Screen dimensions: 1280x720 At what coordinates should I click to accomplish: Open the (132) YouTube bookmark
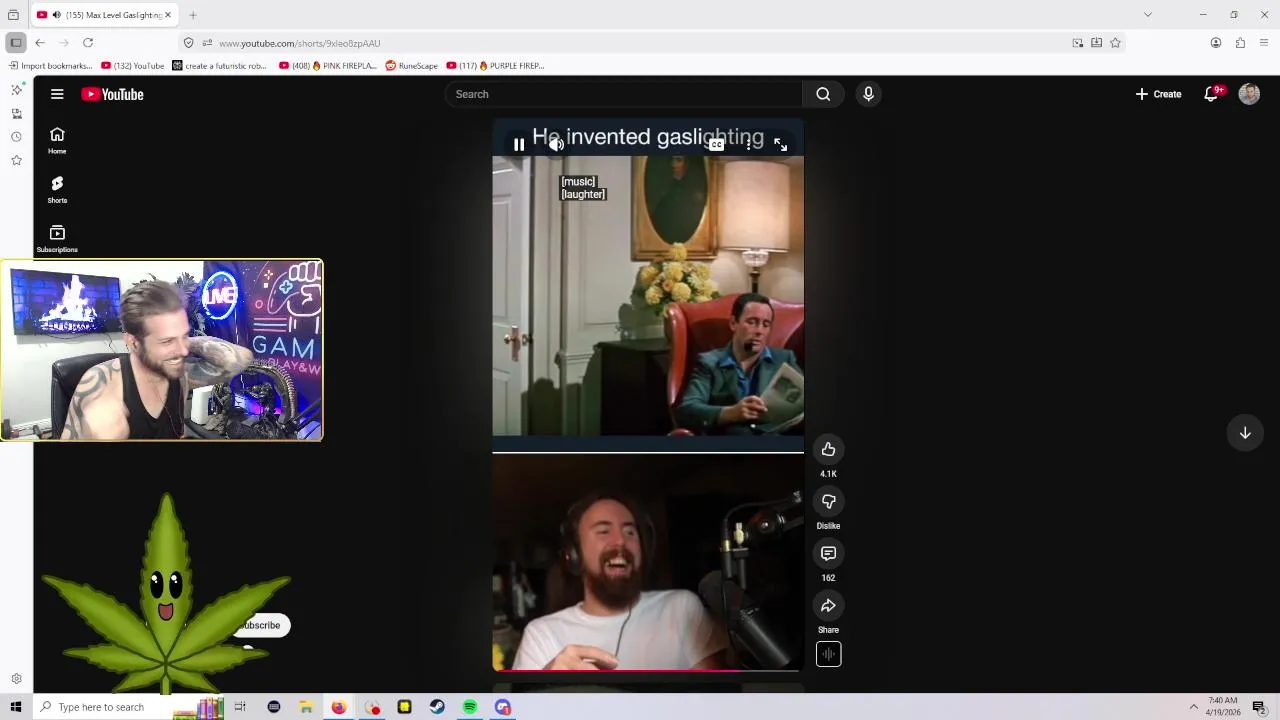133,66
